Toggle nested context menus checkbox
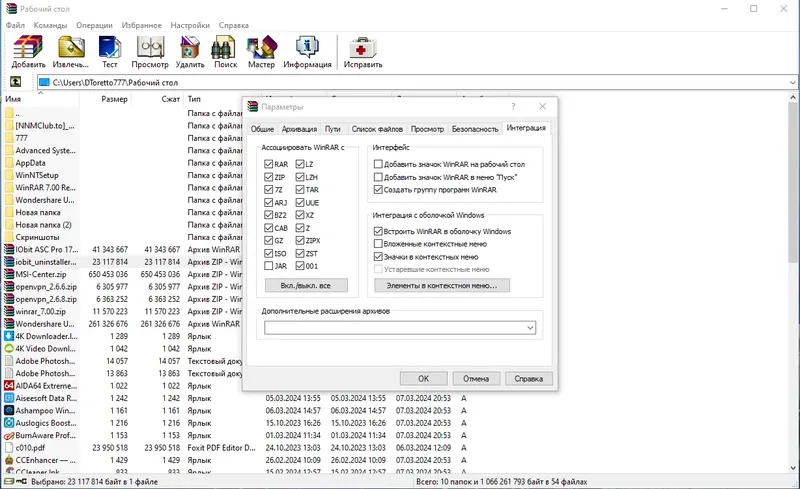This screenshot has height=489, width=800. pos(378,243)
